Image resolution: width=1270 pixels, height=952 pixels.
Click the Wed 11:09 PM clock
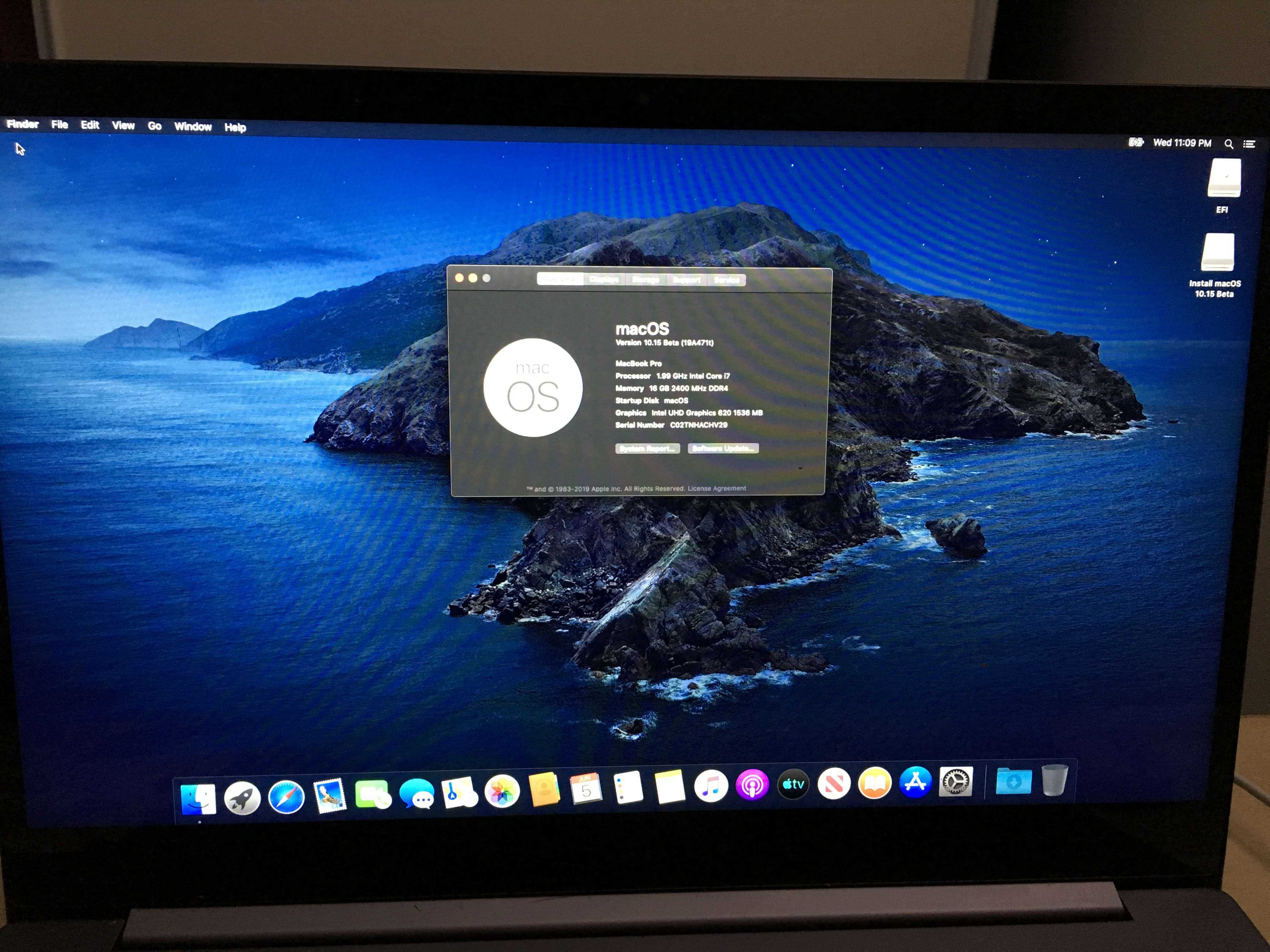pos(1182,143)
